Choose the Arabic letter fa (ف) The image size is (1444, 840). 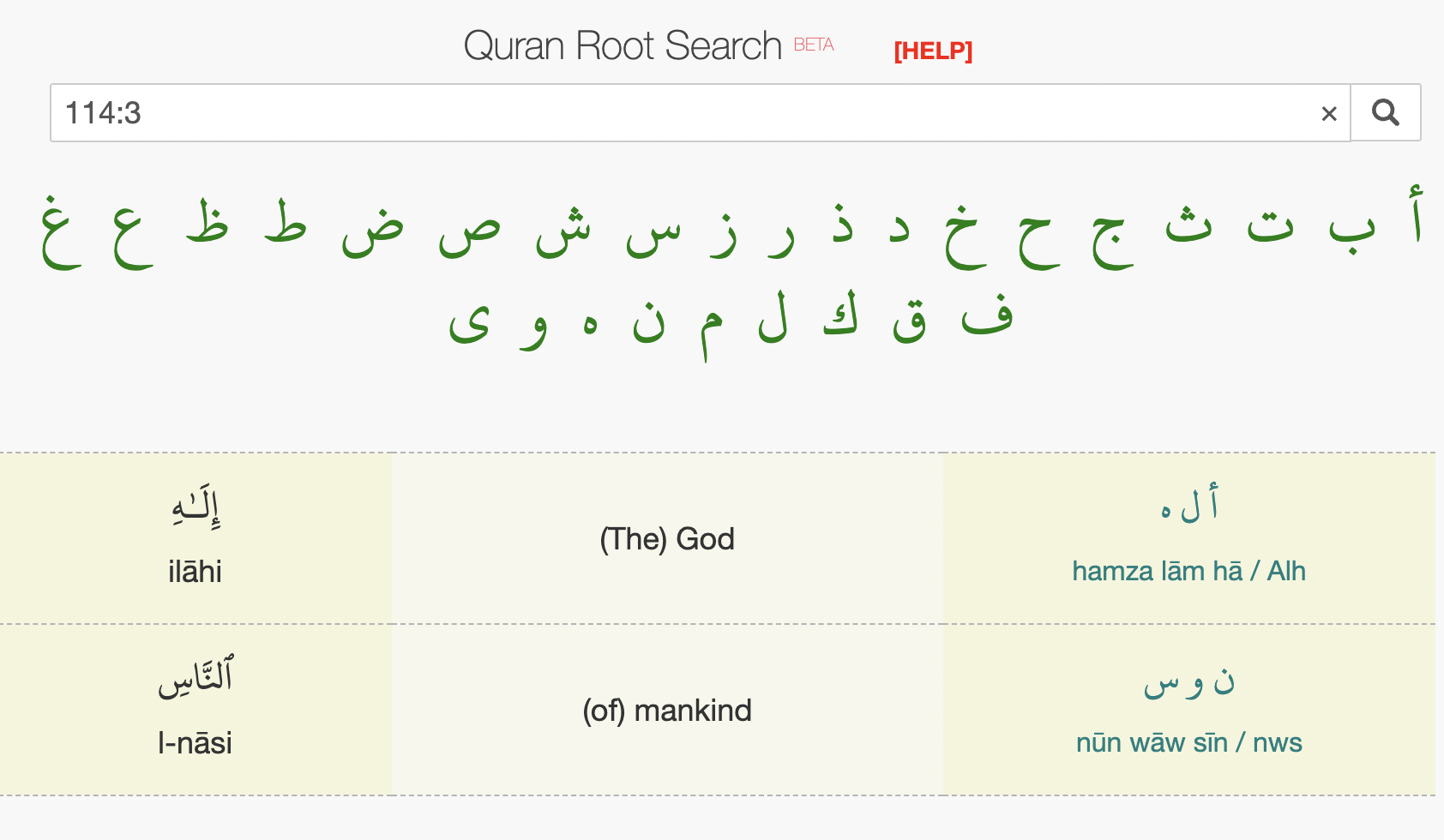pyautogui.click(x=987, y=315)
